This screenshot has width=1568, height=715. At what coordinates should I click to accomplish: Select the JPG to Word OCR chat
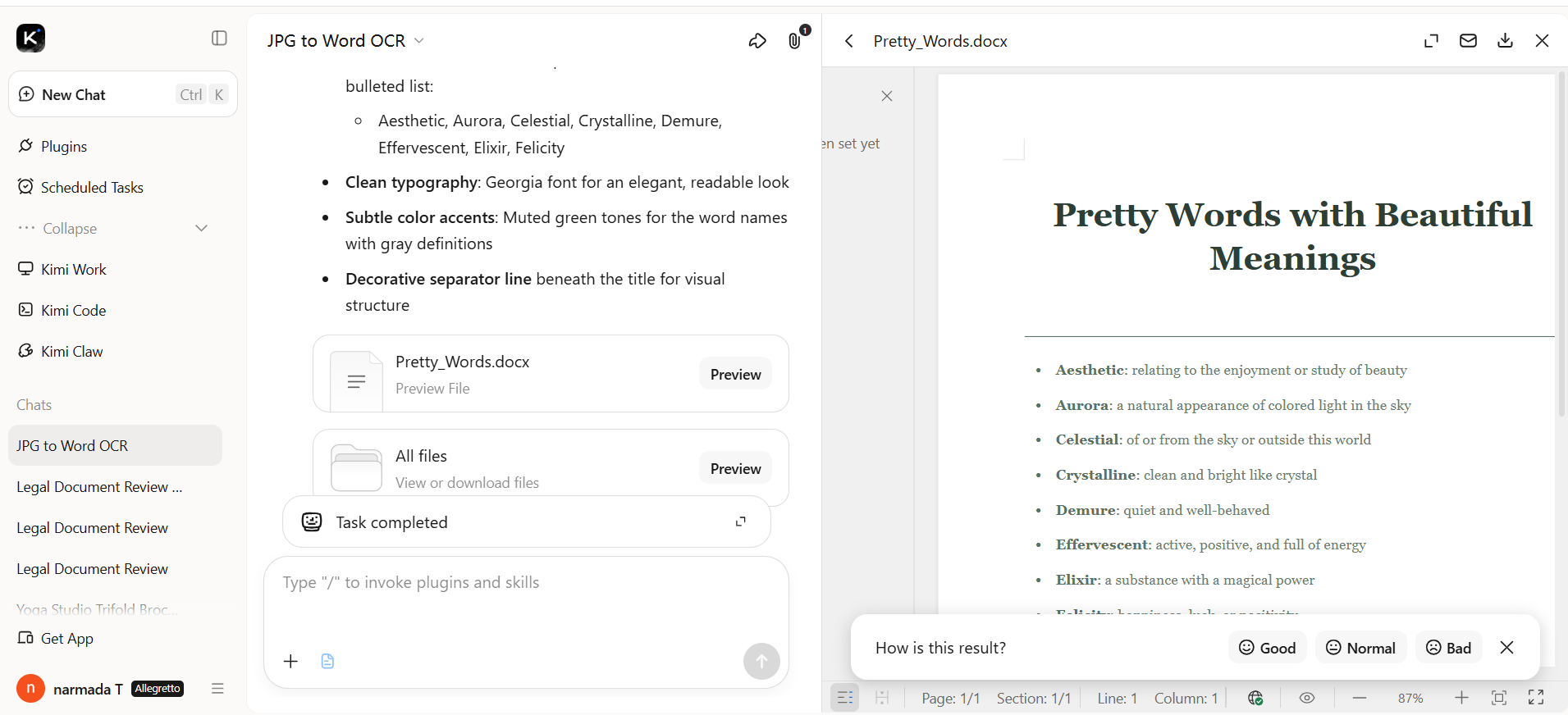115,445
